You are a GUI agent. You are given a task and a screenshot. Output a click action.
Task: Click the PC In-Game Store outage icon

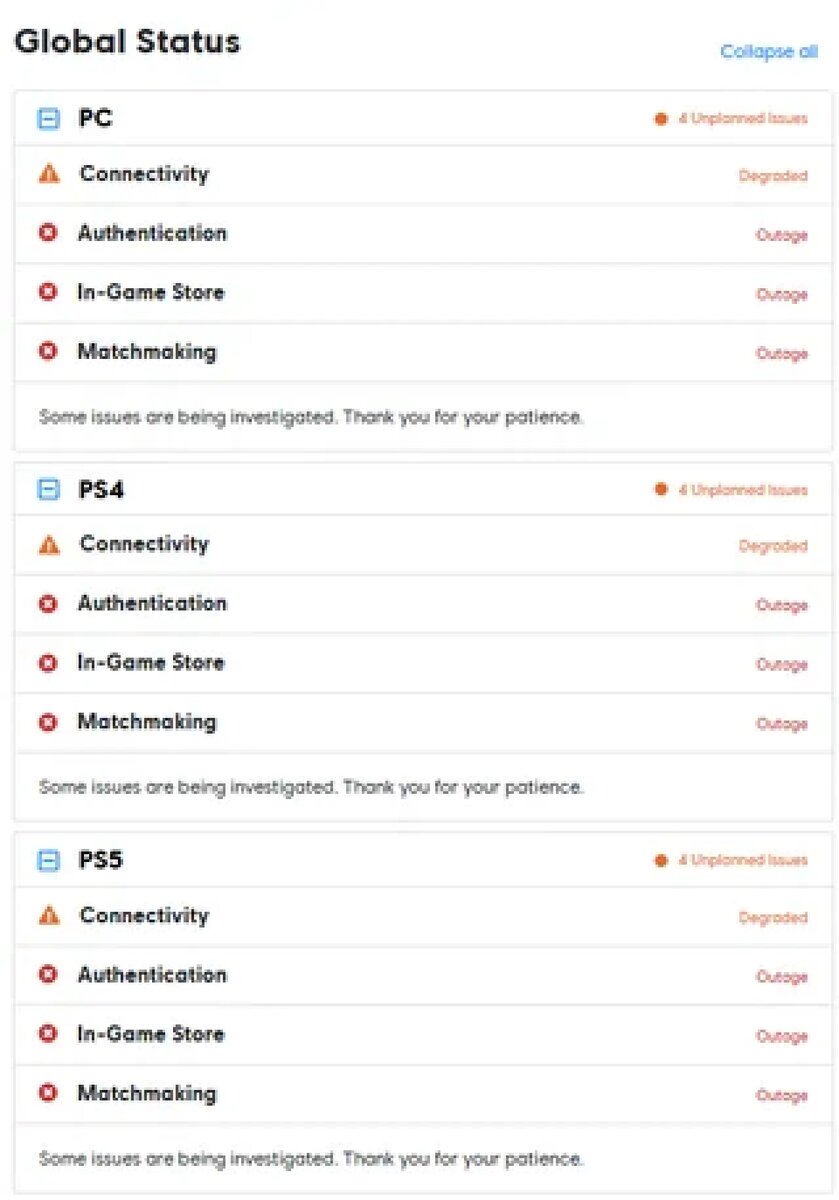pyautogui.click(x=48, y=292)
